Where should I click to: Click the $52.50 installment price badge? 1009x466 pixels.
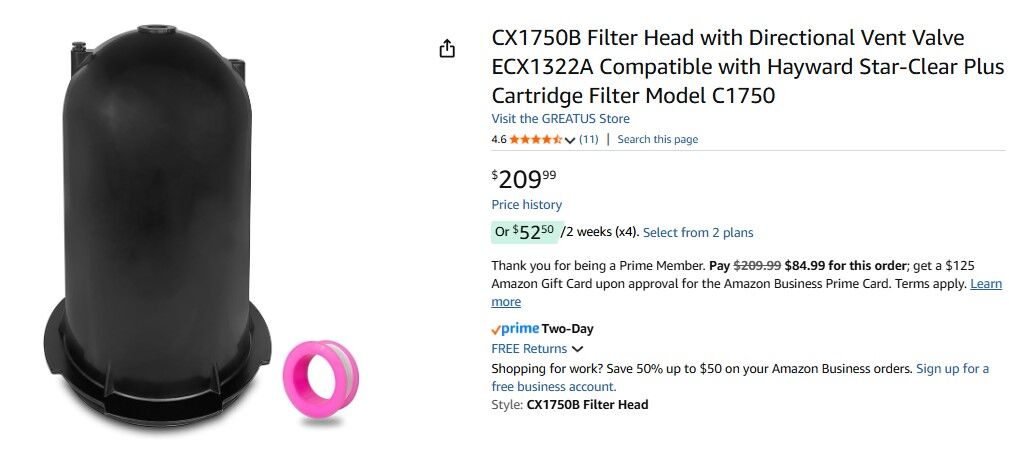pos(526,232)
